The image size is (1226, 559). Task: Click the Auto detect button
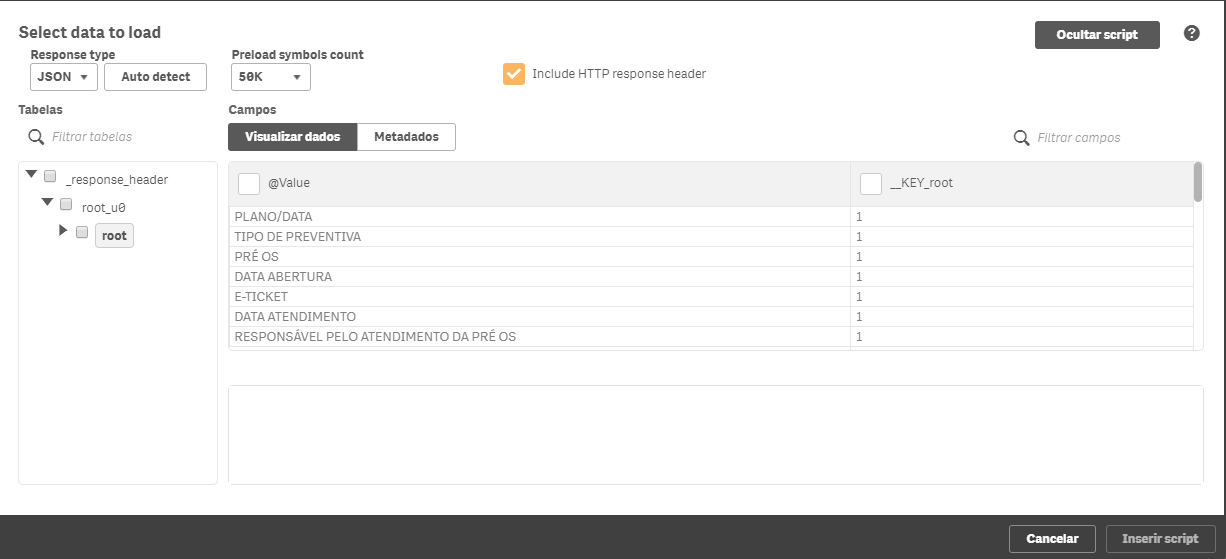[155, 77]
